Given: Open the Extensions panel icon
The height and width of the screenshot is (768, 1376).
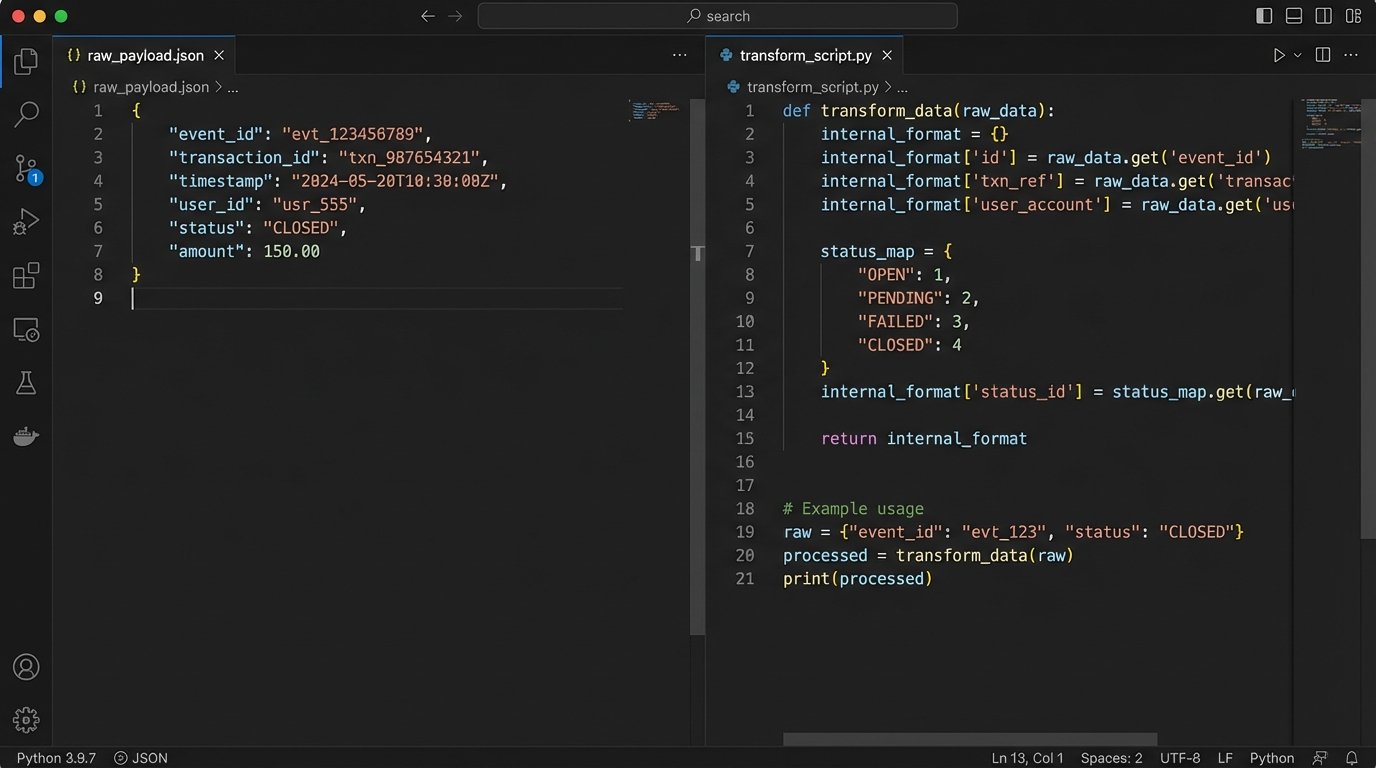Looking at the screenshot, I should pyautogui.click(x=26, y=275).
